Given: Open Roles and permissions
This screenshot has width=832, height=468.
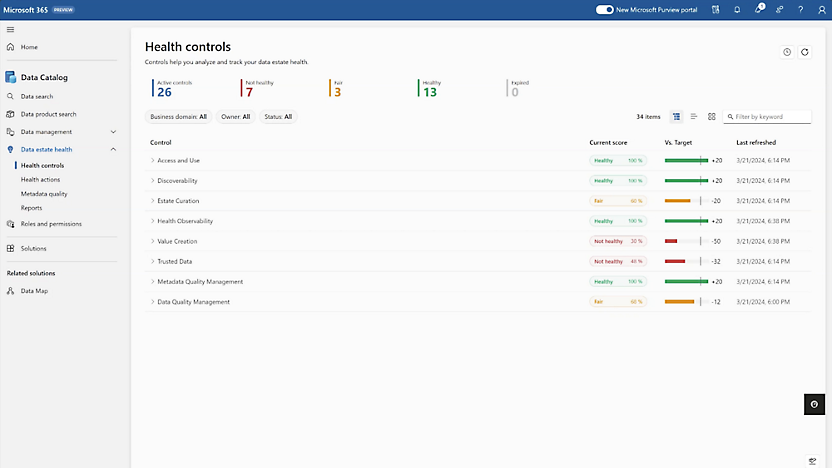Looking at the screenshot, I should tap(51, 224).
